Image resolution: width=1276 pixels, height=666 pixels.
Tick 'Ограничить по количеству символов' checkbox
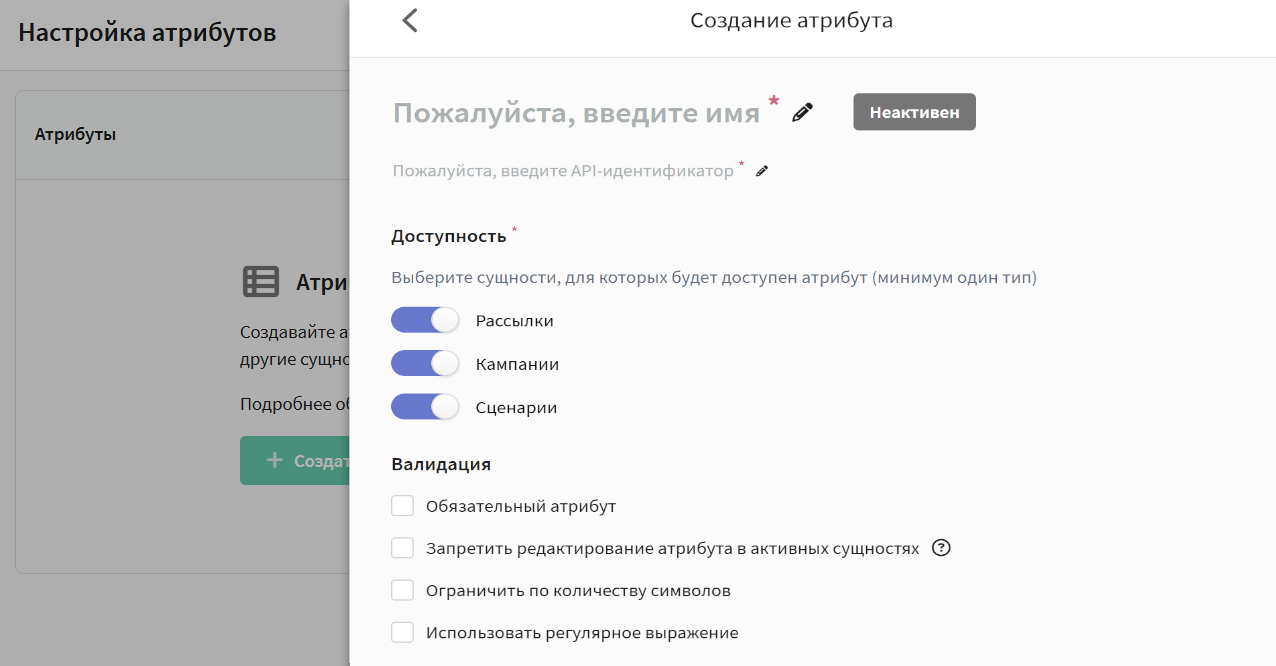(403, 590)
